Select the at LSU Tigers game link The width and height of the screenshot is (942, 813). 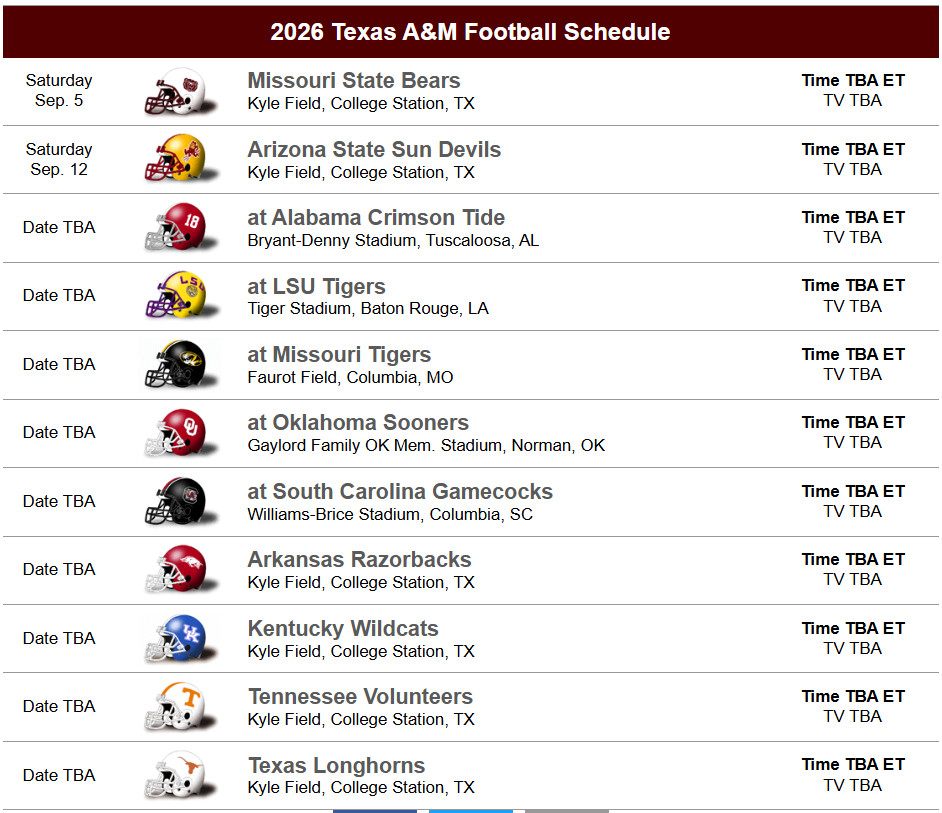[x=316, y=286]
